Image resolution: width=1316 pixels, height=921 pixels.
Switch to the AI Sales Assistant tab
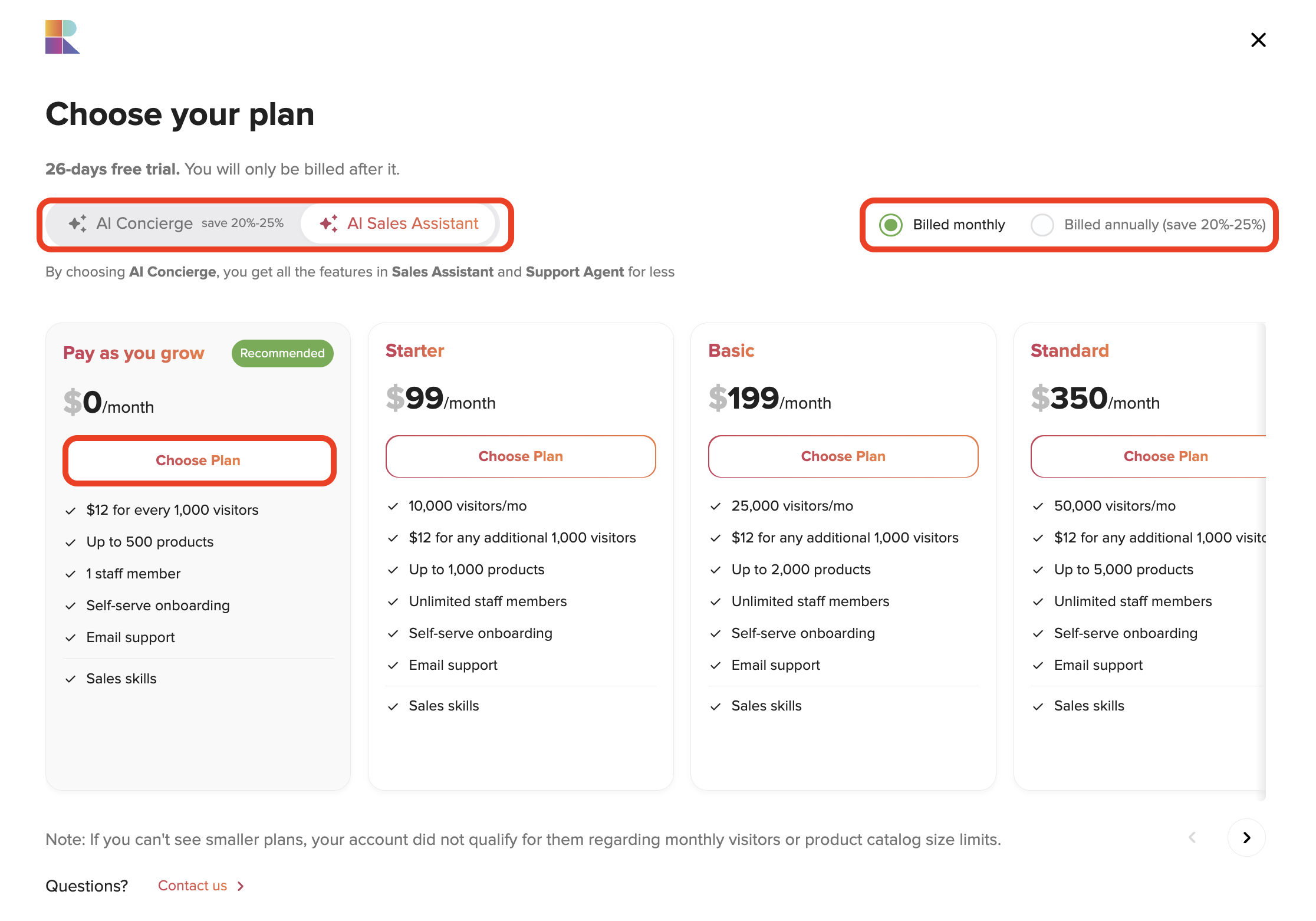[x=399, y=223]
